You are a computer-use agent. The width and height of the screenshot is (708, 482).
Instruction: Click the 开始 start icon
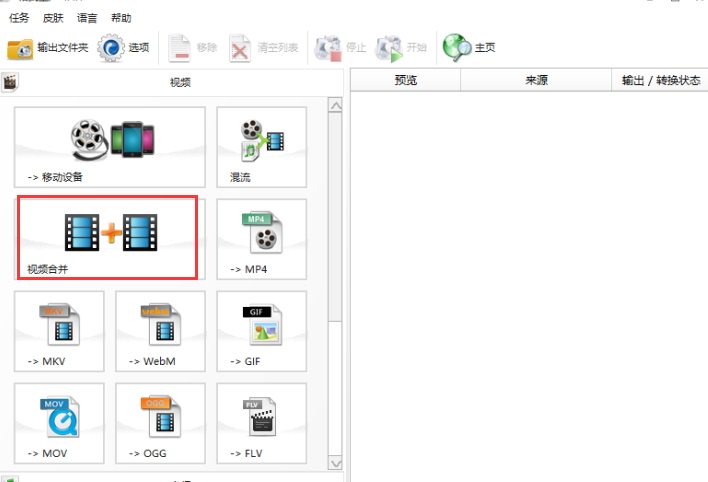pos(389,48)
